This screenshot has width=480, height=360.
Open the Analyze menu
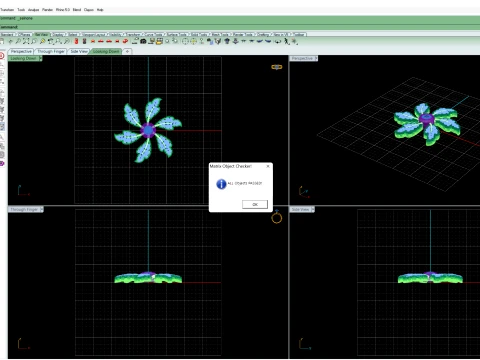[33, 10]
